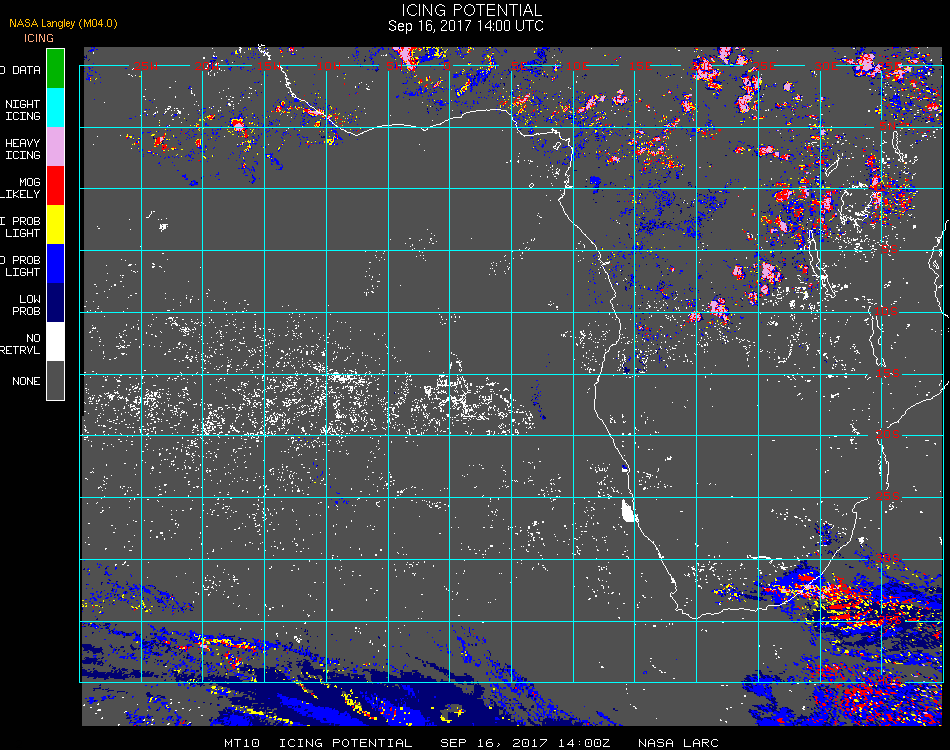Click the 'ICING POTENTIAL' title at top
Viewport: 950px width, 750px height.
pos(471,10)
